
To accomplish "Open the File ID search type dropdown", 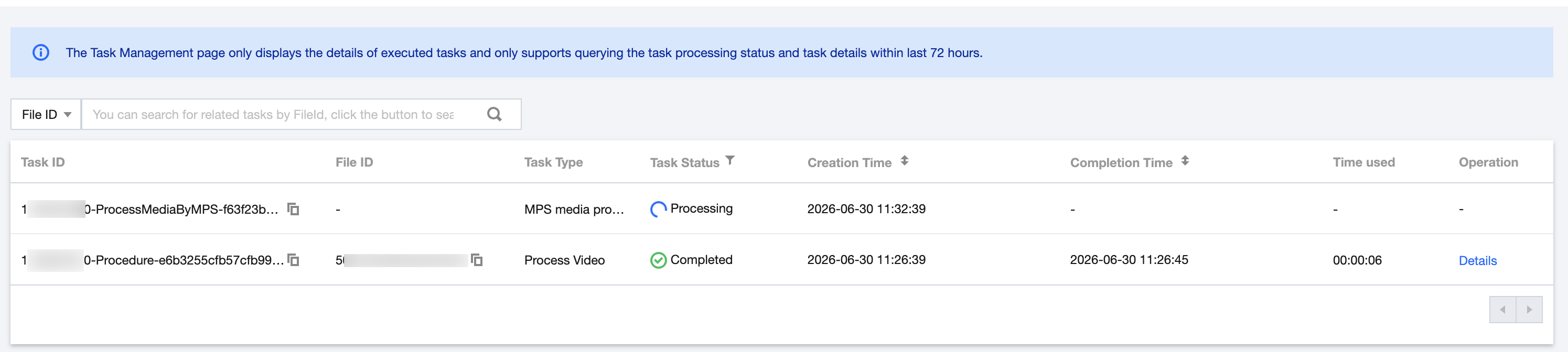I will click(46, 114).
